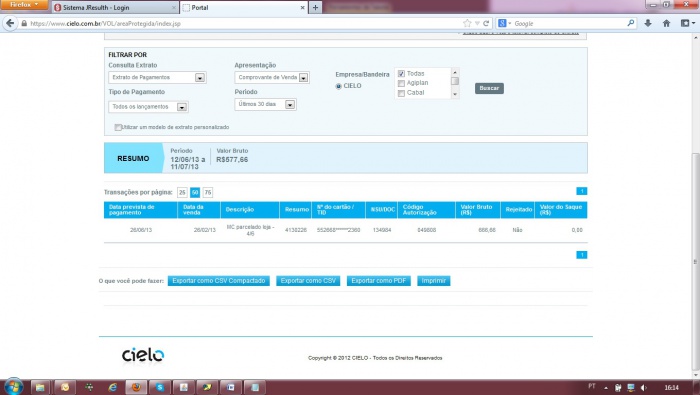Image resolution: width=700 pixels, height=395 pixels.
Task: Click the URL address field
Action: (241, 23)
